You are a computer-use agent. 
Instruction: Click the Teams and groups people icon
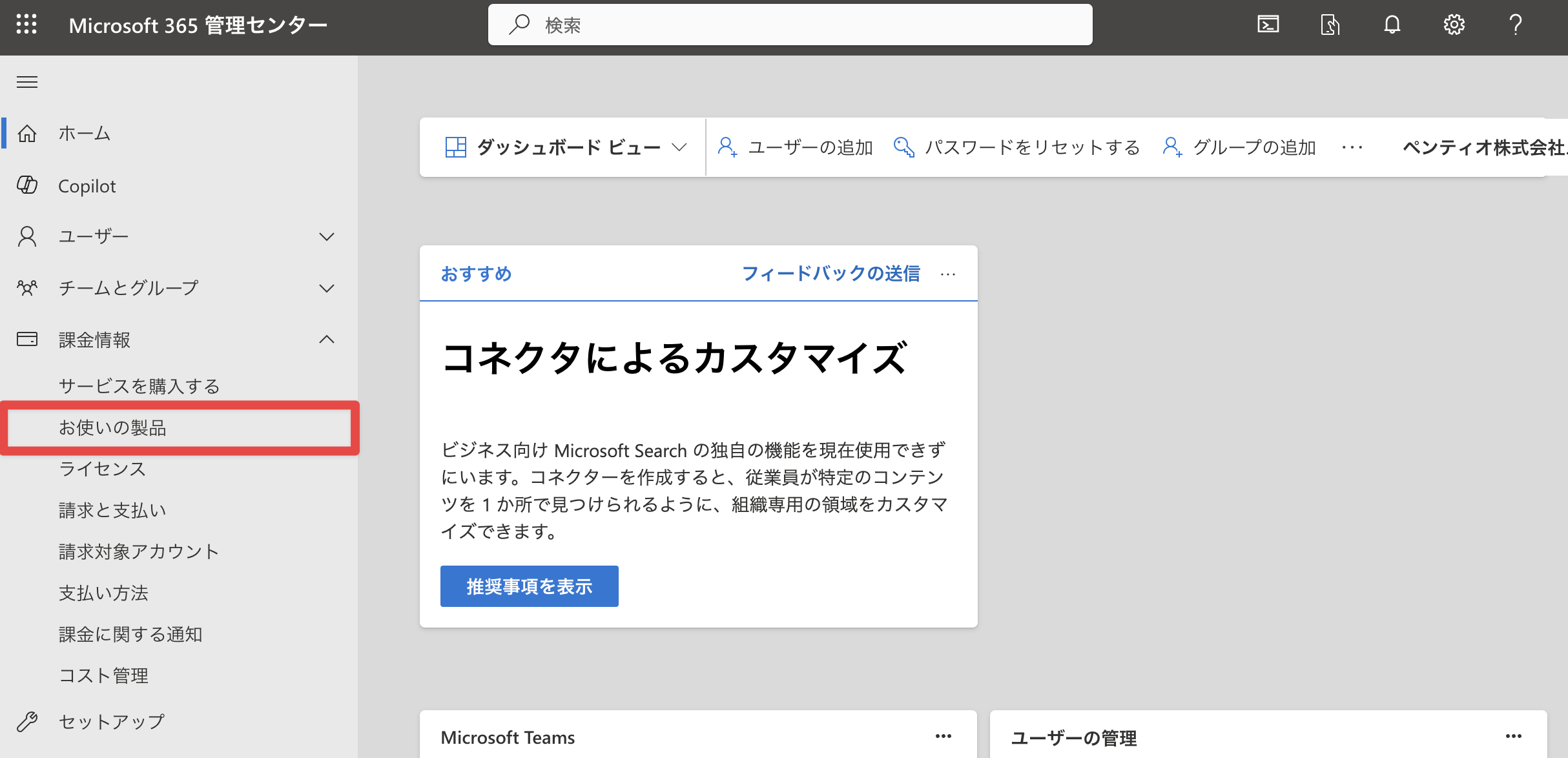pyautogui.click(x=27, y=288)
